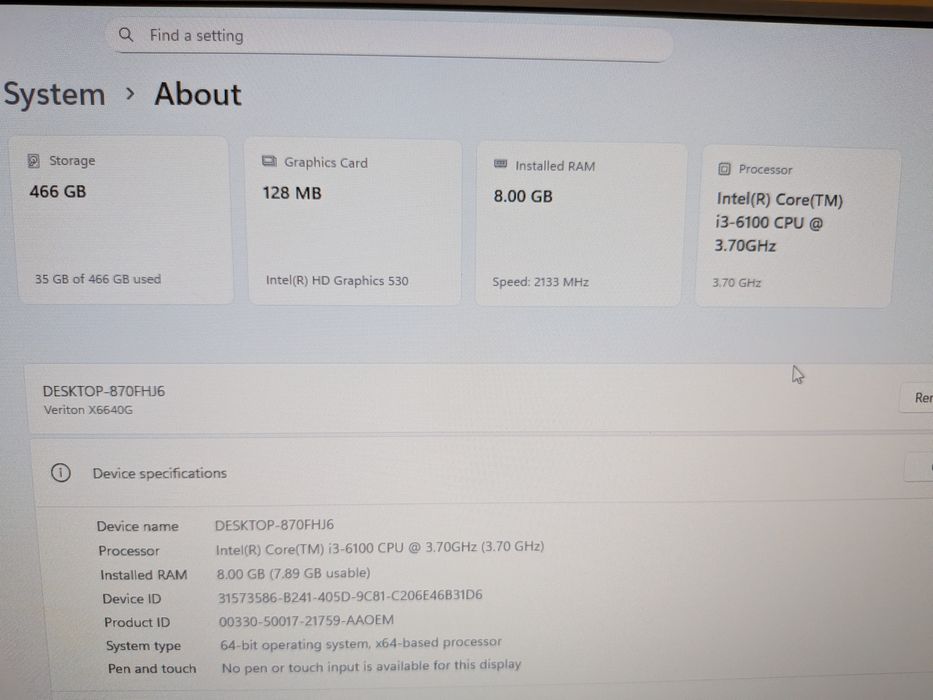Select Product ID 00330-50017-21759-AAOEM

coord(306,621)
